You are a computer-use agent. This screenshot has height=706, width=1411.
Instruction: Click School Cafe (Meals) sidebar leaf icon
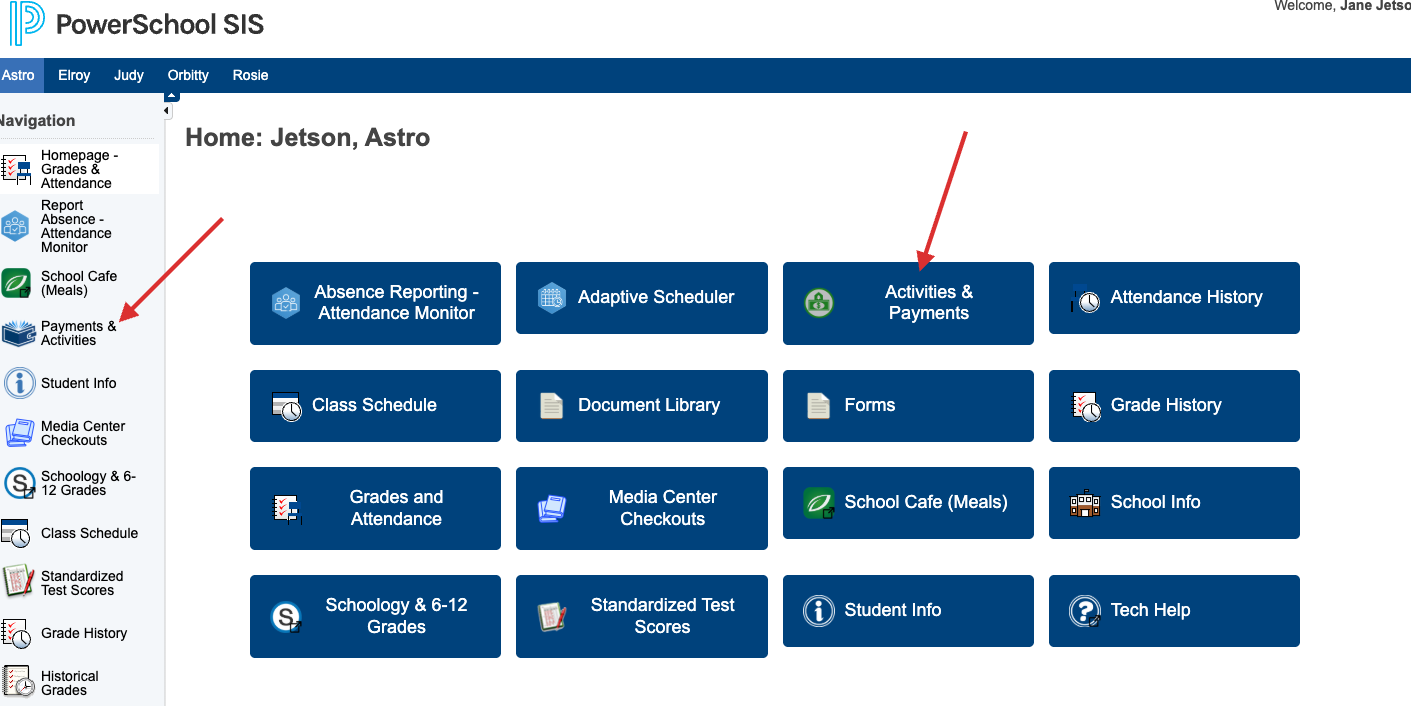(16, 283)
